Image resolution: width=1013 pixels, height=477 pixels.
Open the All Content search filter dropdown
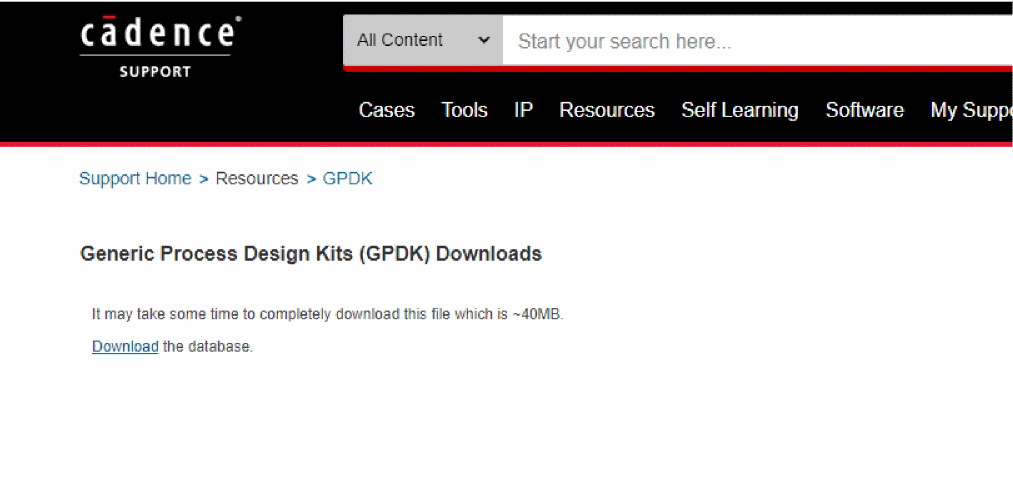pyautogui.click(x=423, y=40)
